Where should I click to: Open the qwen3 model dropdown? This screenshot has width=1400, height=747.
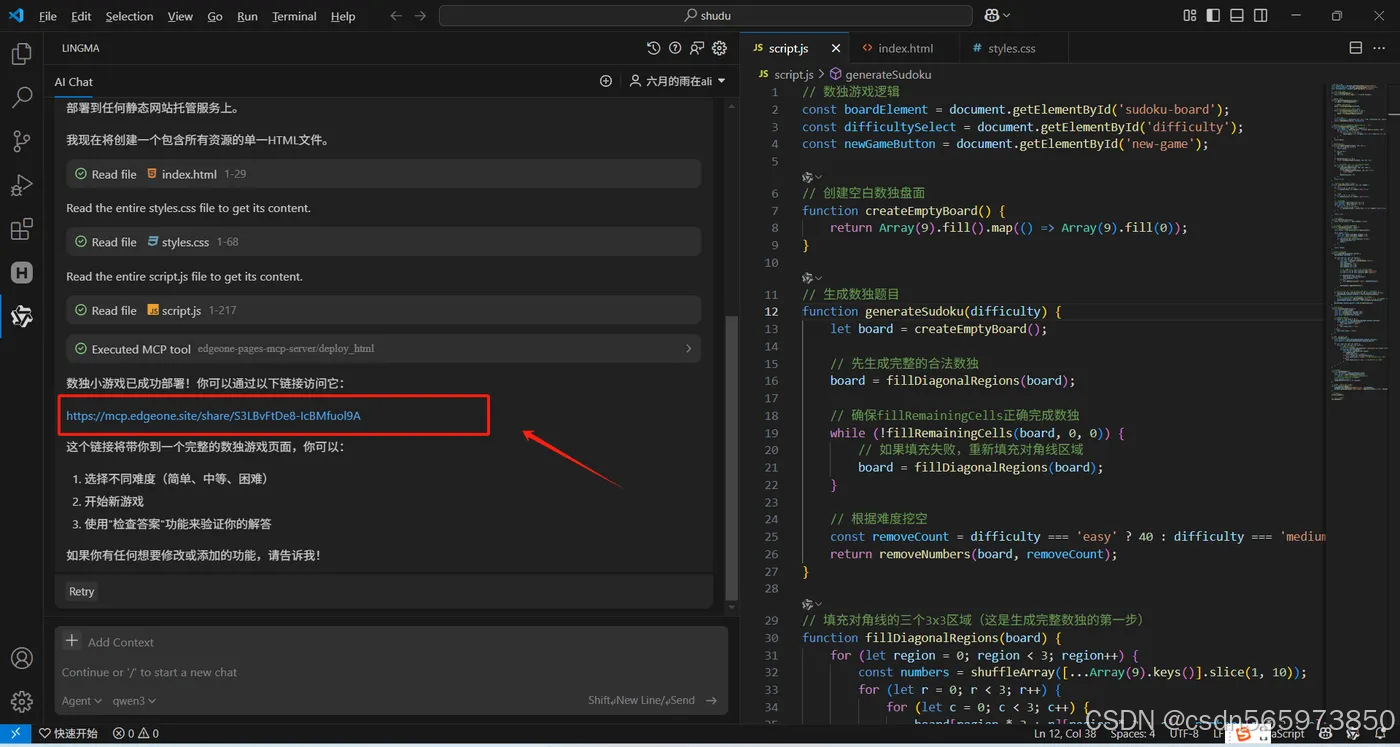click(134, 701)
